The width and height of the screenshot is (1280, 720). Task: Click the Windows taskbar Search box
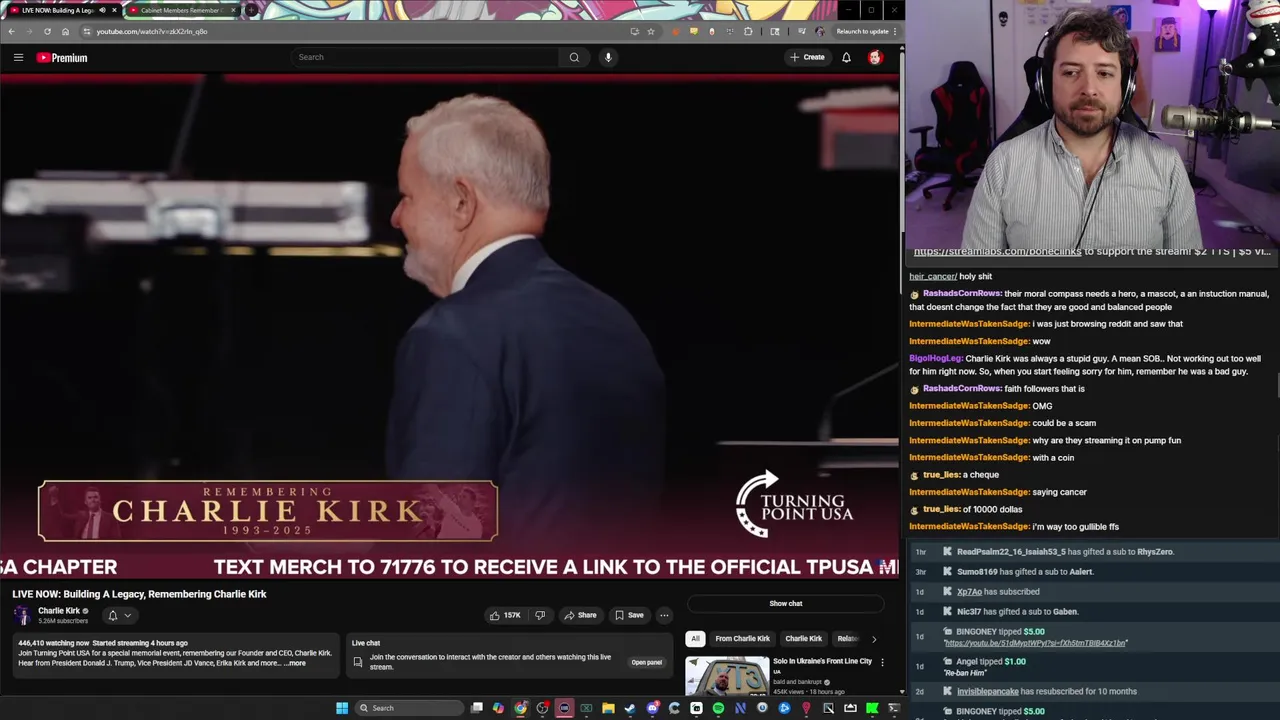tap(409, 708)
